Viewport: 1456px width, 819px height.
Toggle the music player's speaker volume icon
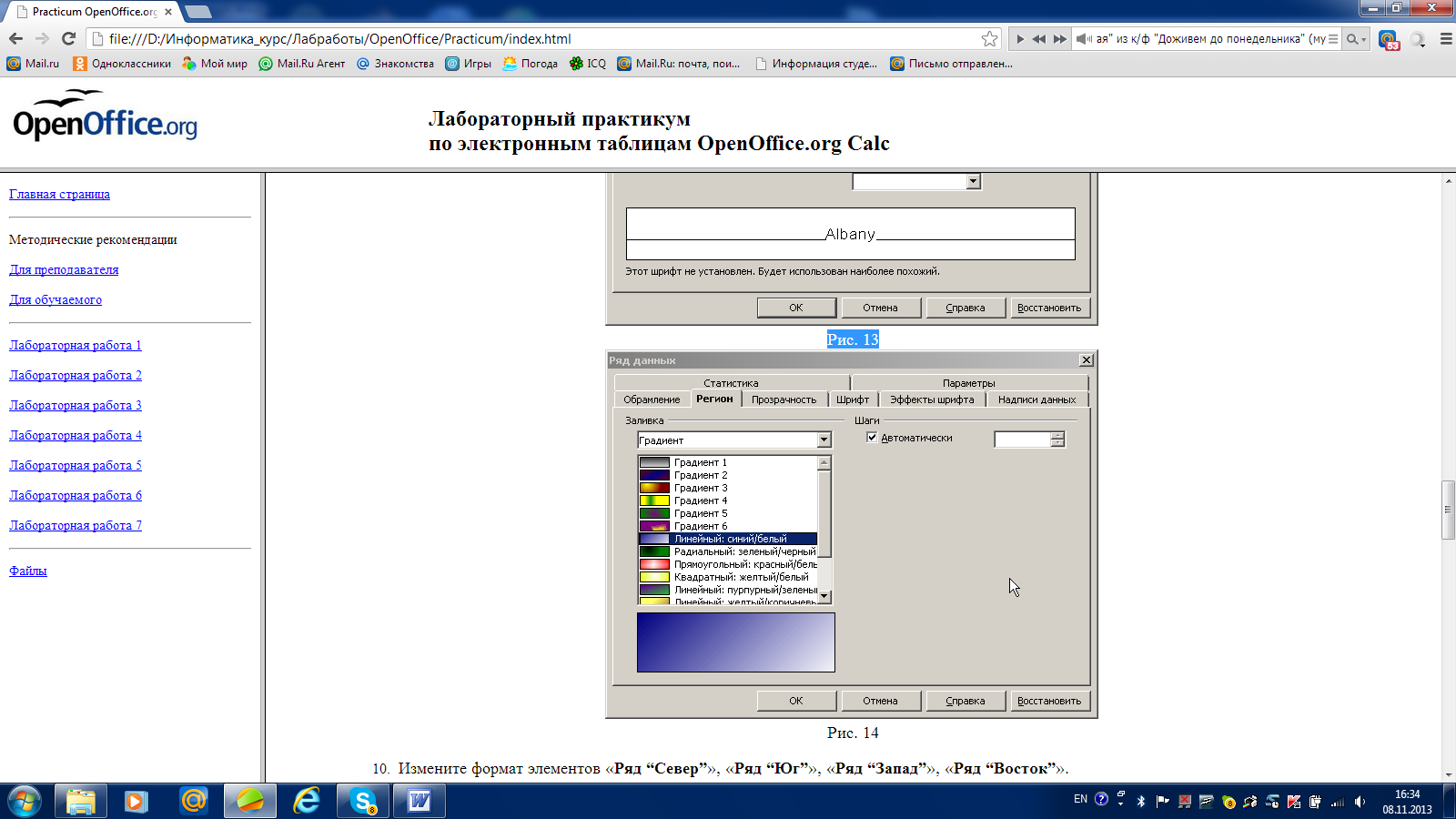[x=1084, y=39]
